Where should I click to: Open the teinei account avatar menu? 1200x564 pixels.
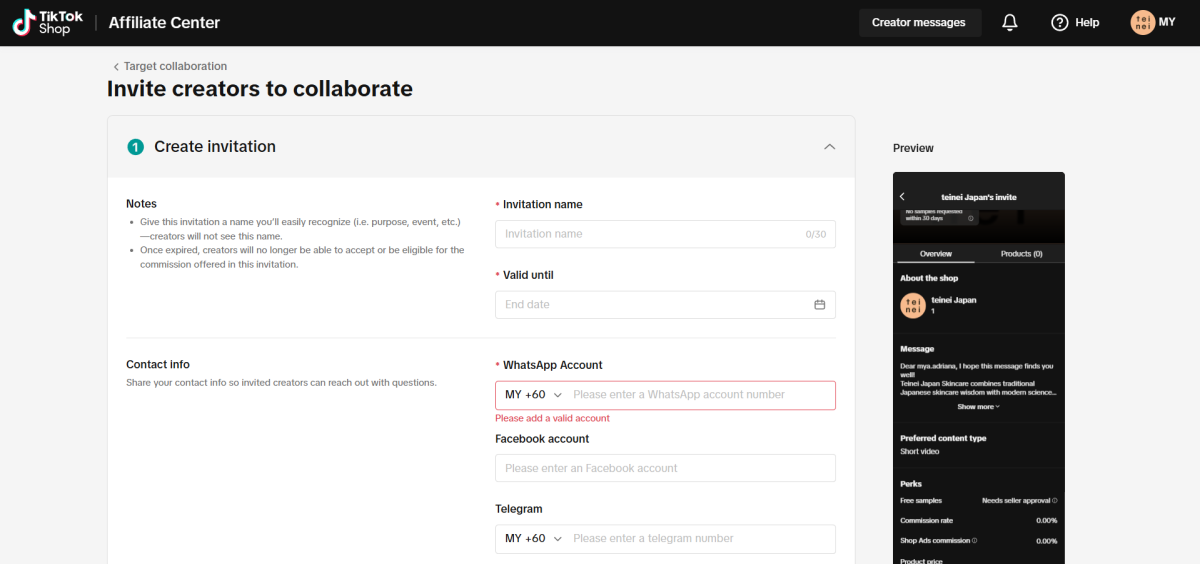coord(1142,22)
